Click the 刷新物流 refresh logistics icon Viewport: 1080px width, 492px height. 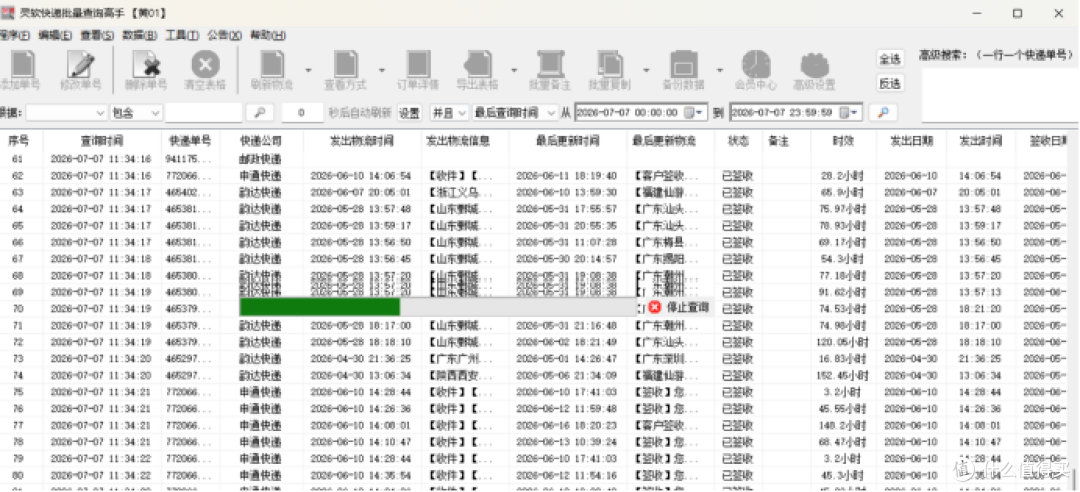273,64
